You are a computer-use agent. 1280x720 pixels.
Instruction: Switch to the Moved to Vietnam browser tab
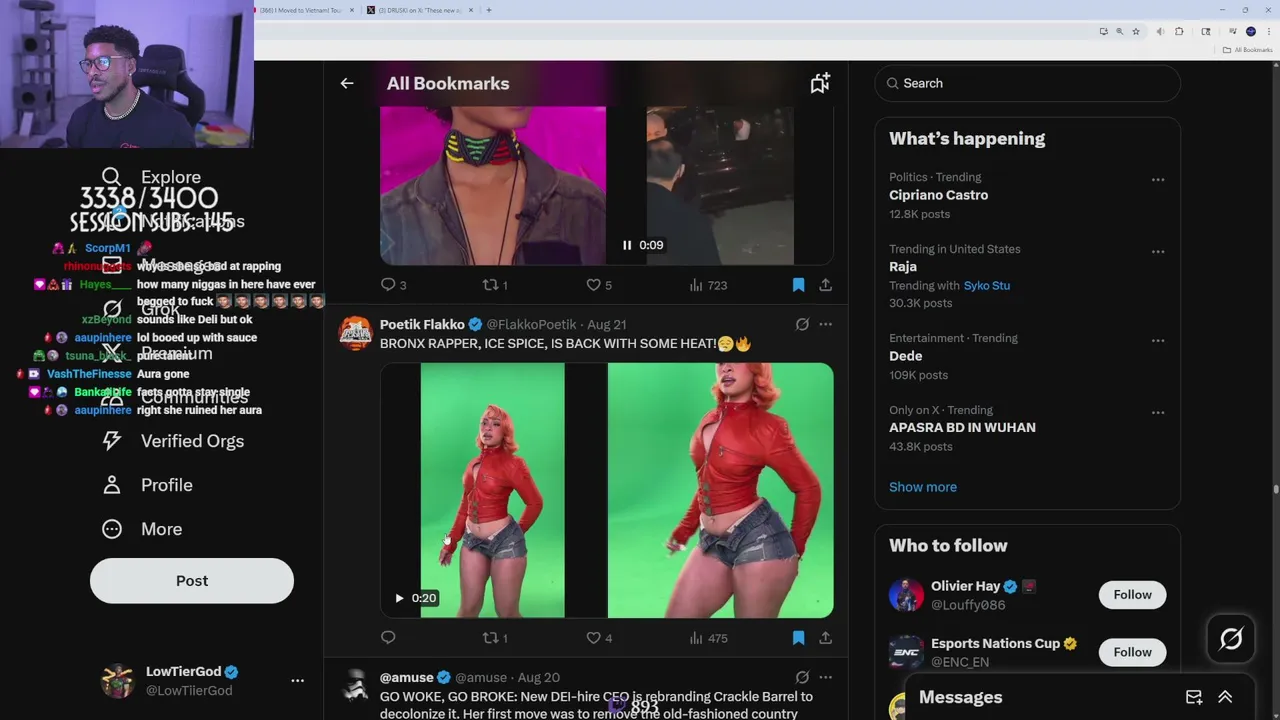point(300,10)
